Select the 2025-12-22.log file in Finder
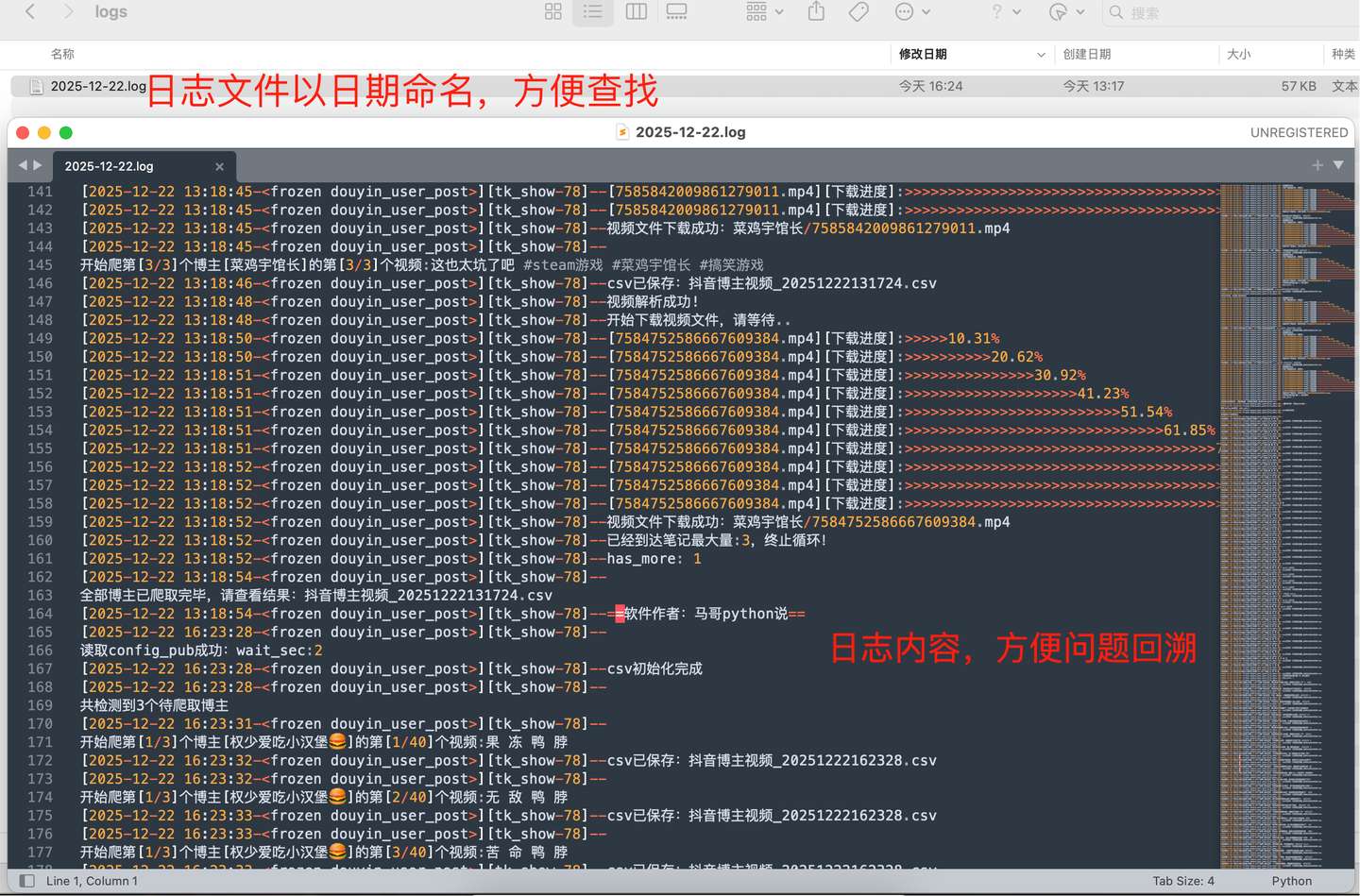Screen dimensions: 1360x896 [98, 86]
